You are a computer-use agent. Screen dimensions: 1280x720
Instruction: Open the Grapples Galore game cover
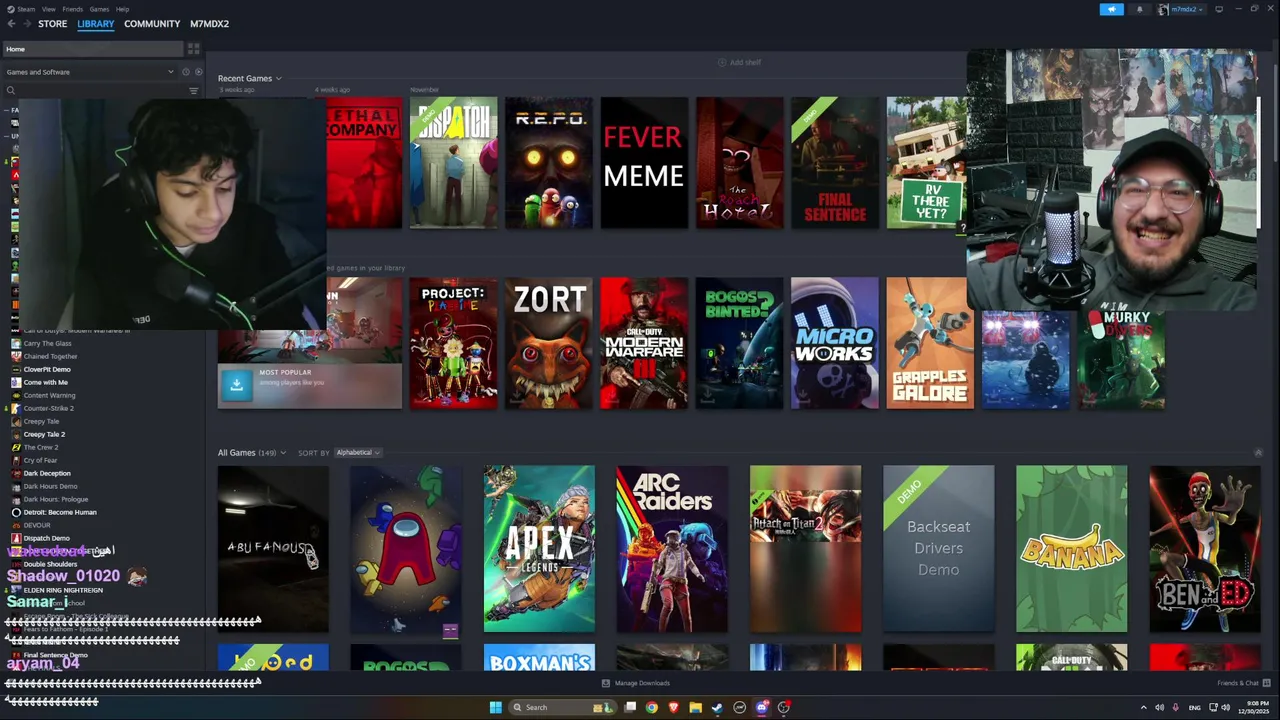[x=930, y=343]
